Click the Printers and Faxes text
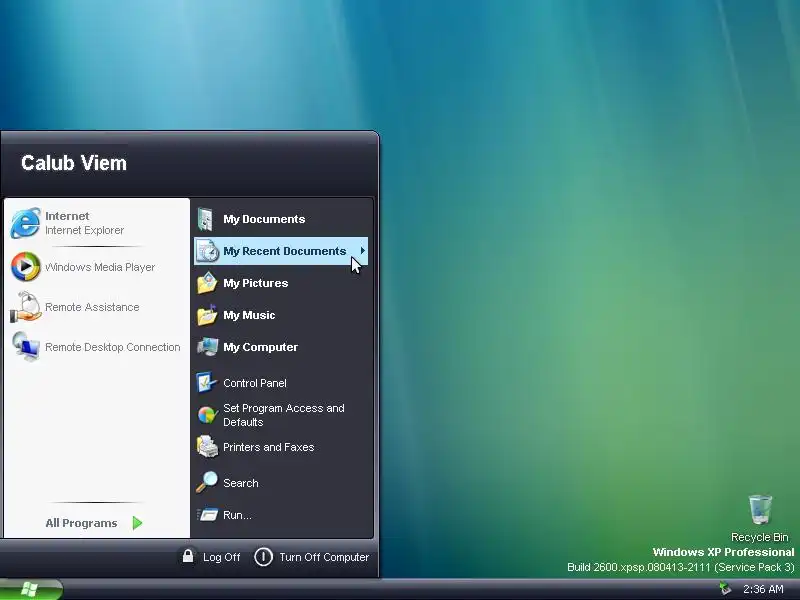Viewport: 800px width, 600px height. [x=268, y=447]
